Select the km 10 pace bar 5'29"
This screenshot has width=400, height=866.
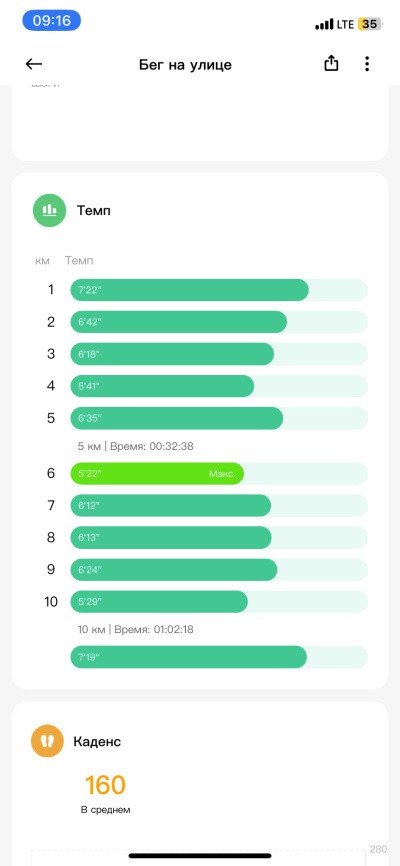tap(159, 601)
